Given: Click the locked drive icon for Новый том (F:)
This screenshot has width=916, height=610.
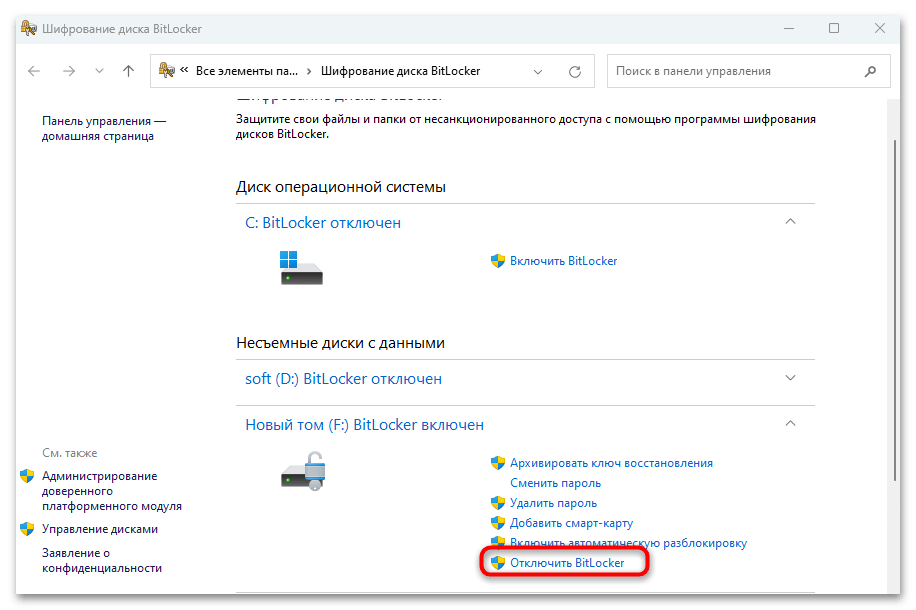Looking at the screenshot, I should pyautogui.click(x=300, y=470).
